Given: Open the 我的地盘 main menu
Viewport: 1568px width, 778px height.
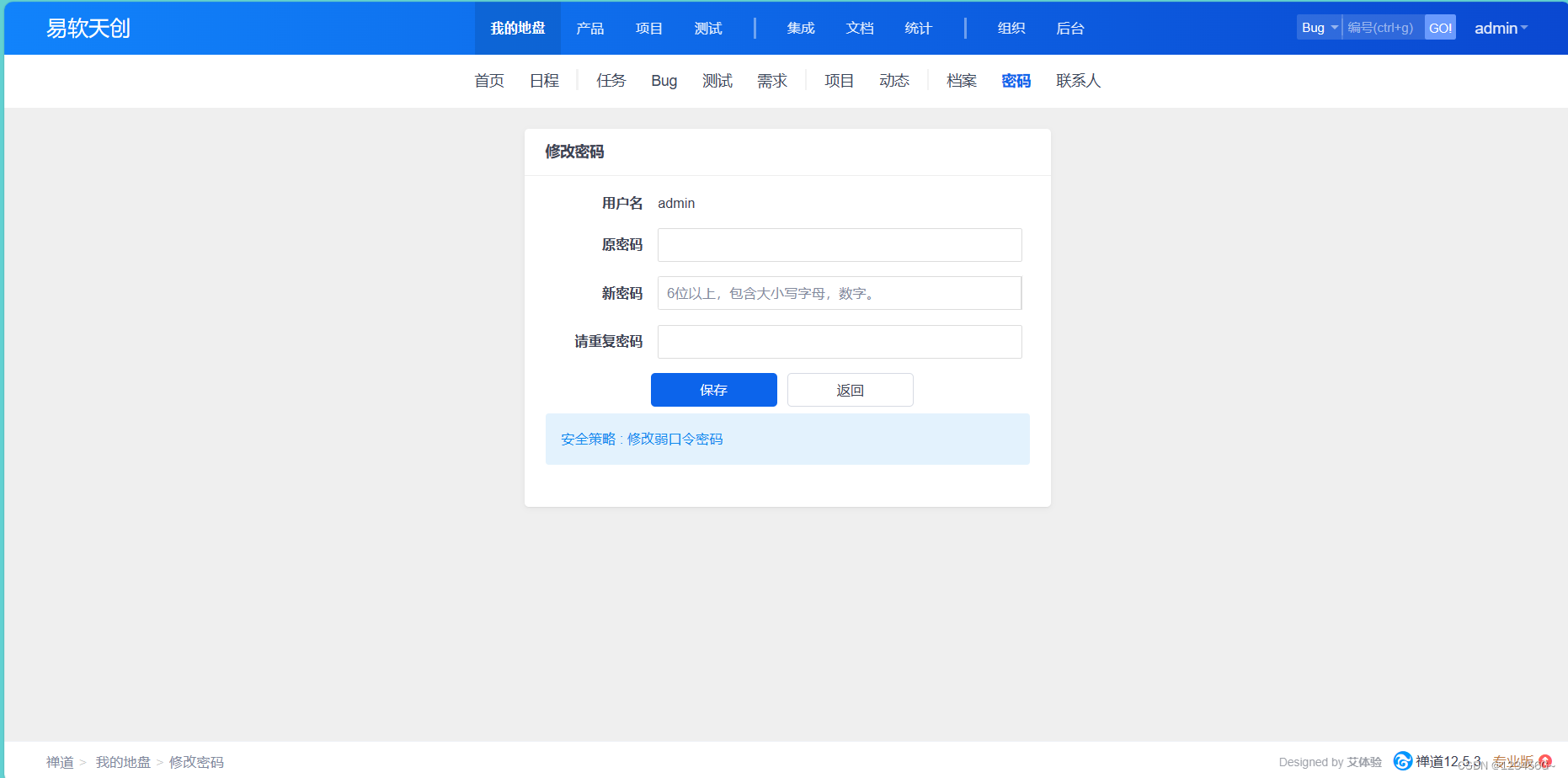Looking at the screenshot, I should click(x=518, y=28).
